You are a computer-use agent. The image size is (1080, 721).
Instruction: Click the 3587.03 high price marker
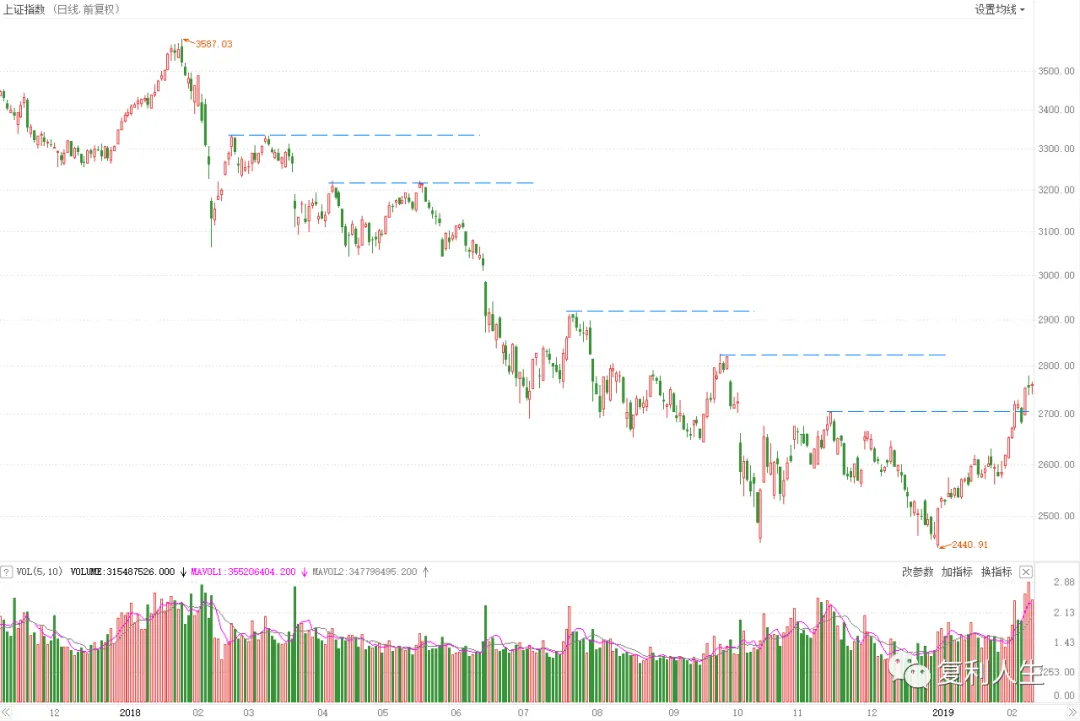[x=213, y=44]
